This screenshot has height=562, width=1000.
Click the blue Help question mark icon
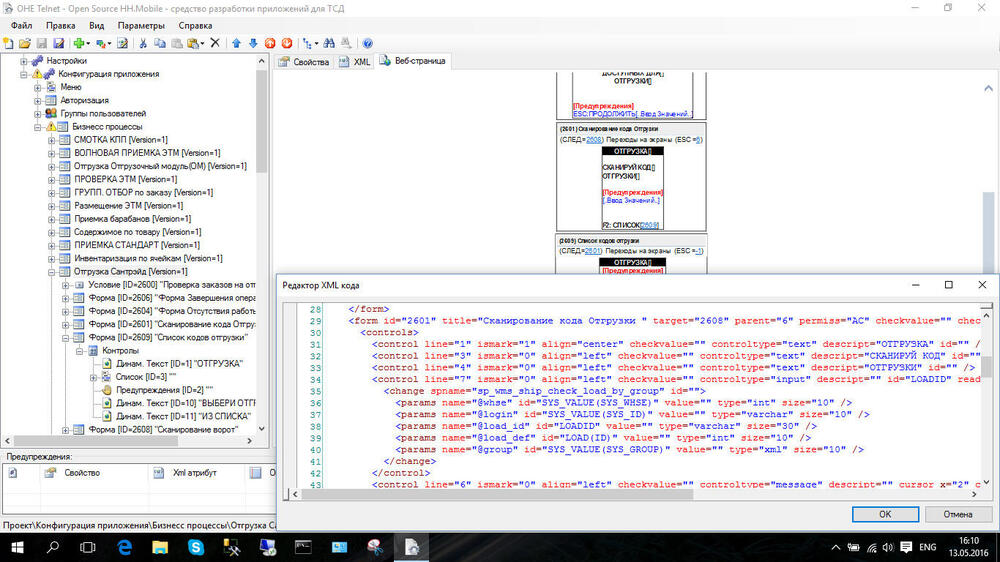367,43
